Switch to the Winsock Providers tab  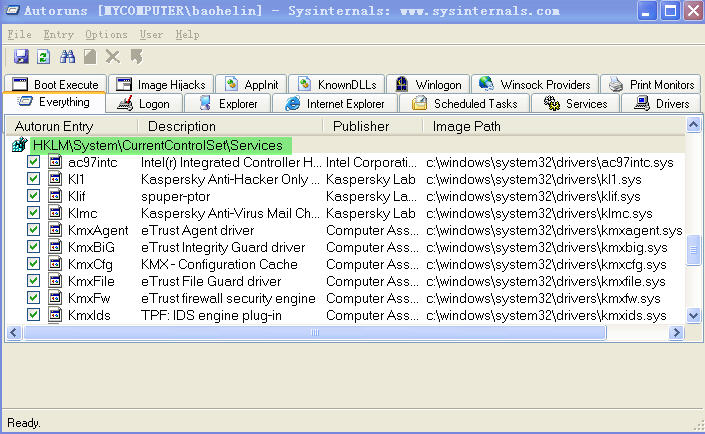coord(535,85)
